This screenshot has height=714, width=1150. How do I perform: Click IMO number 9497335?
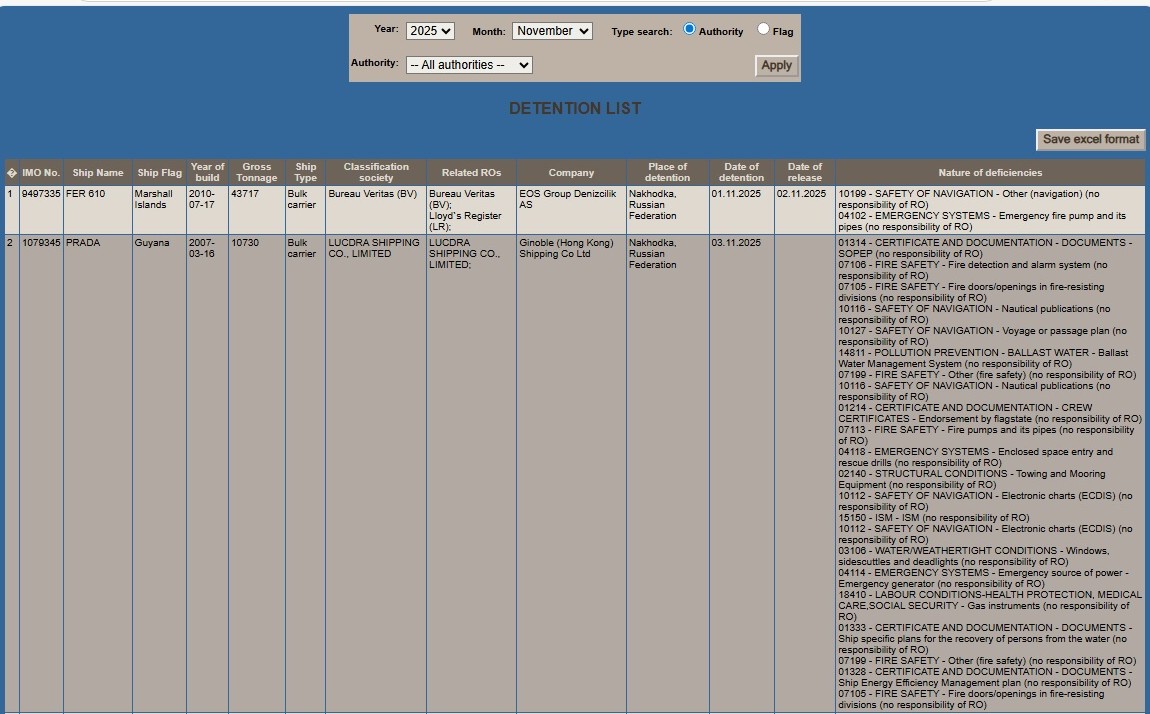(41, 194)
